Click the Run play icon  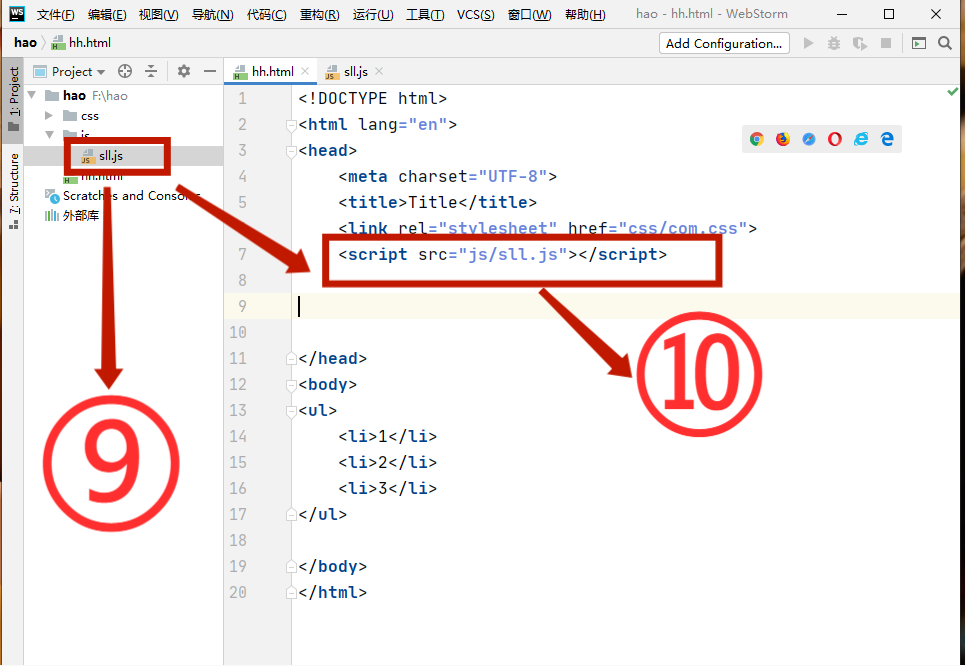click(x=808, y=43)
